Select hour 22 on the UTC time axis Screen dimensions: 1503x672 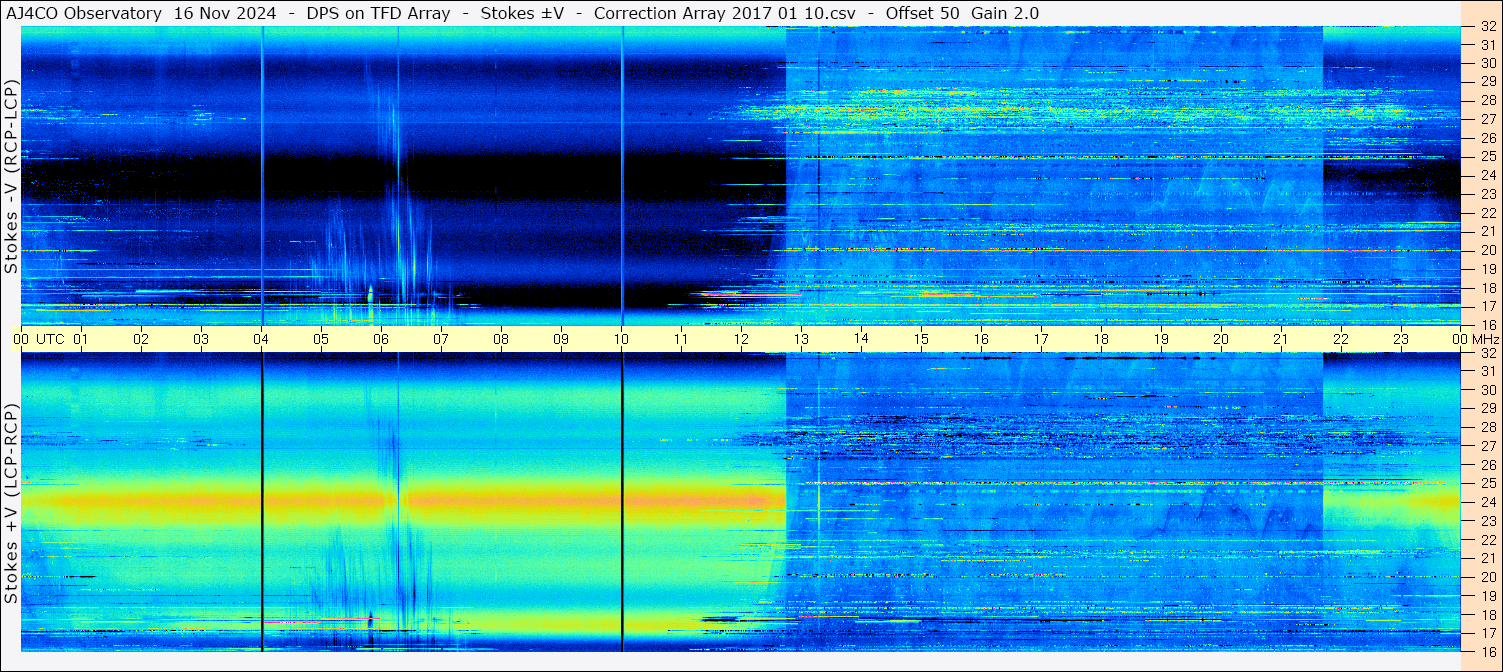pos(1341,339)
